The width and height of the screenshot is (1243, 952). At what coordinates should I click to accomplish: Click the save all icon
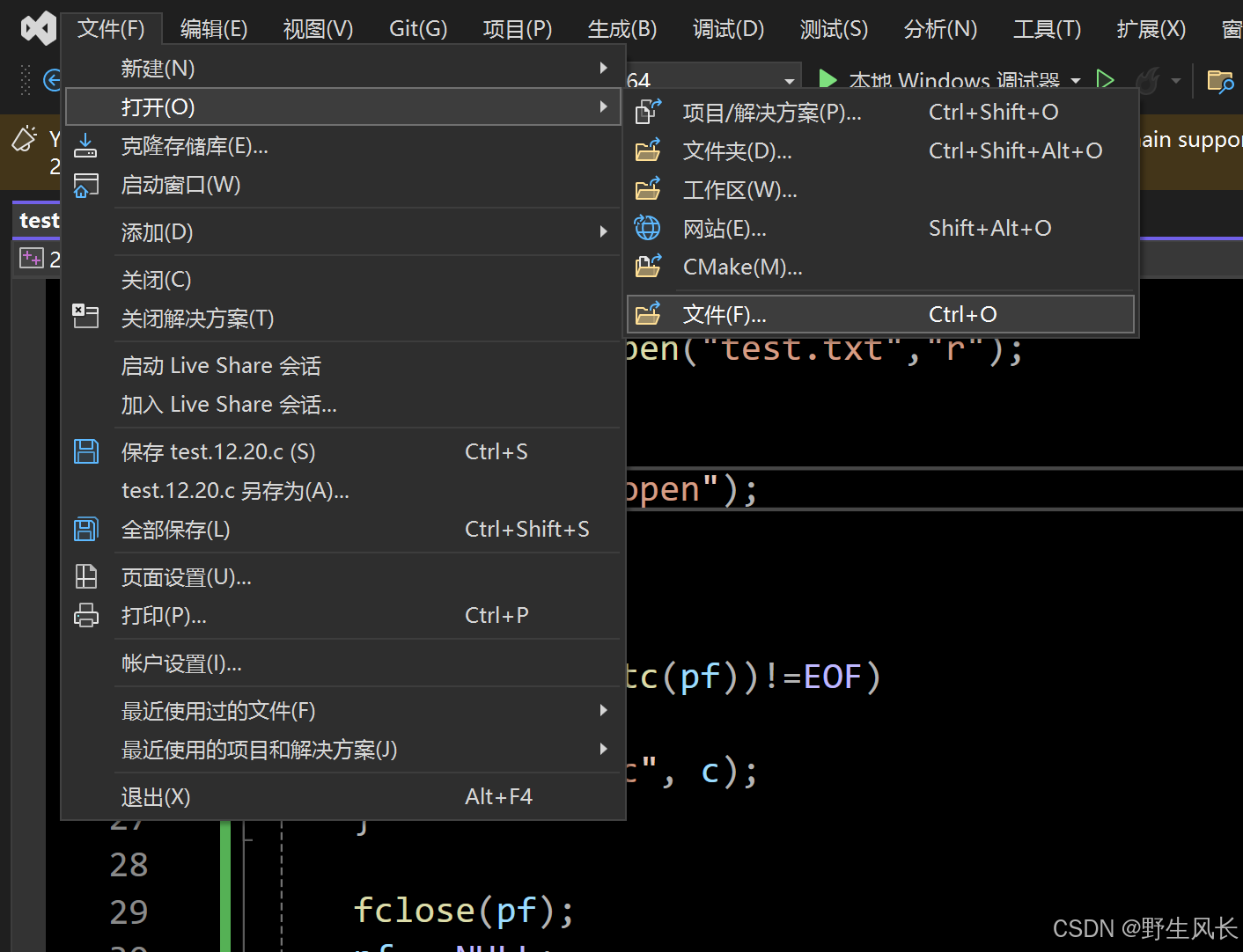[x=86, y=529]
